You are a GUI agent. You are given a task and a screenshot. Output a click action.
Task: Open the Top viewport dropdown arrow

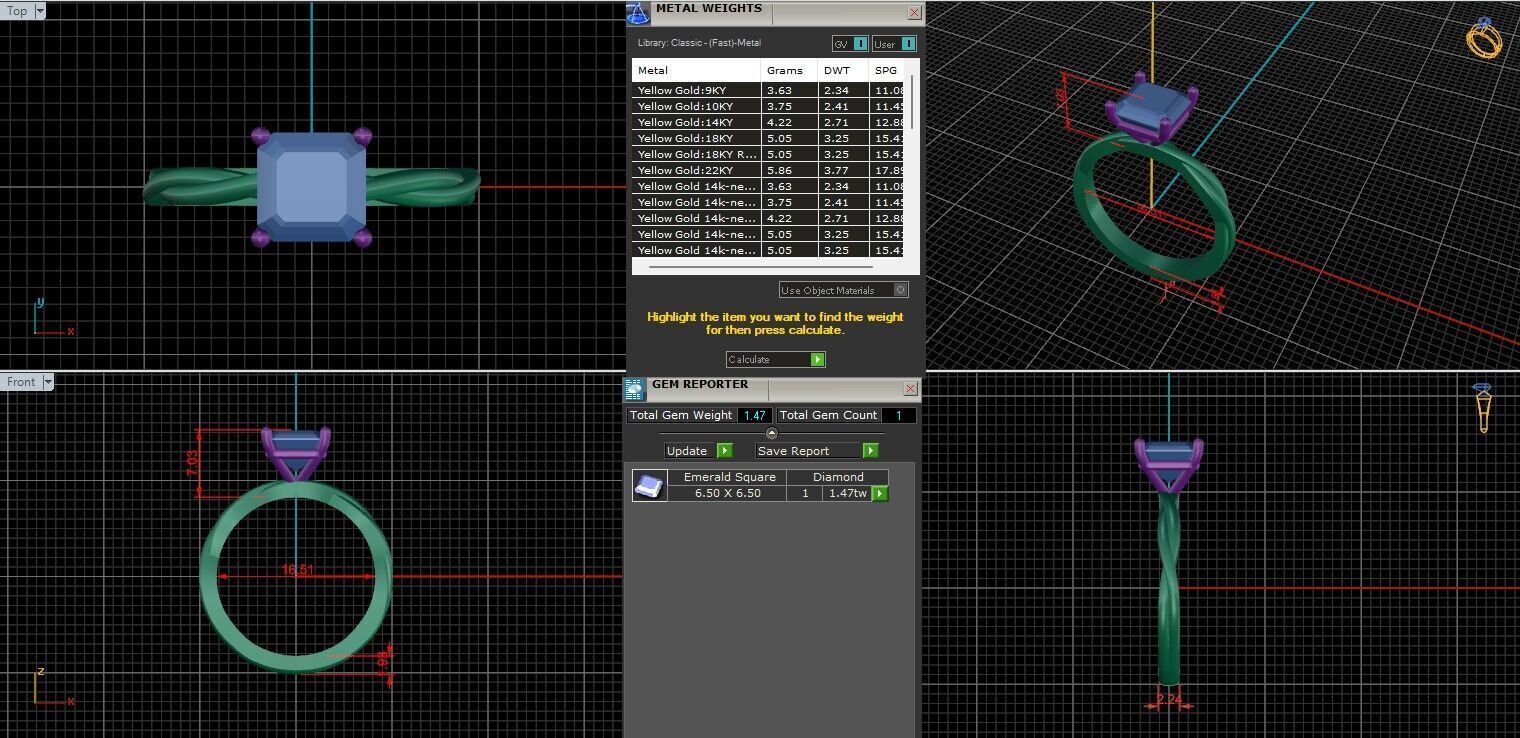tap(40, 11)
